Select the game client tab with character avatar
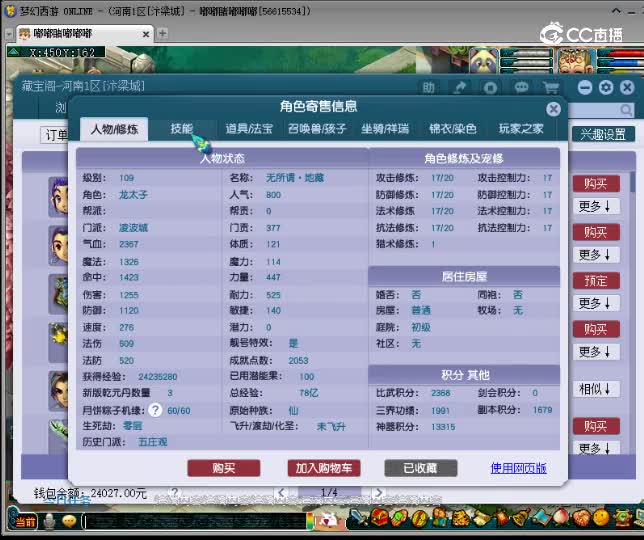 tap(84, 34)
